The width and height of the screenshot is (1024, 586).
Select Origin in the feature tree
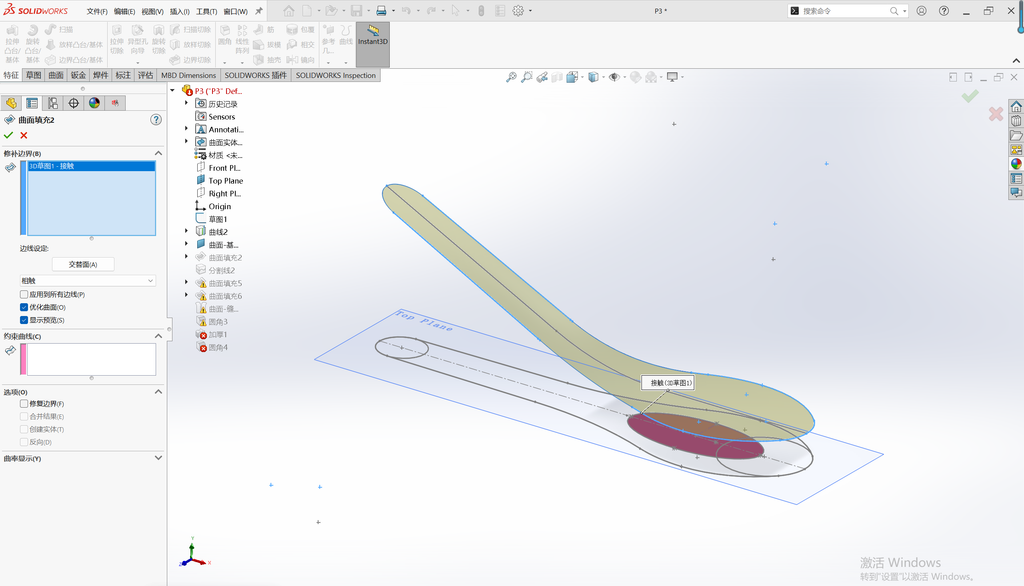tap(219, 206)
